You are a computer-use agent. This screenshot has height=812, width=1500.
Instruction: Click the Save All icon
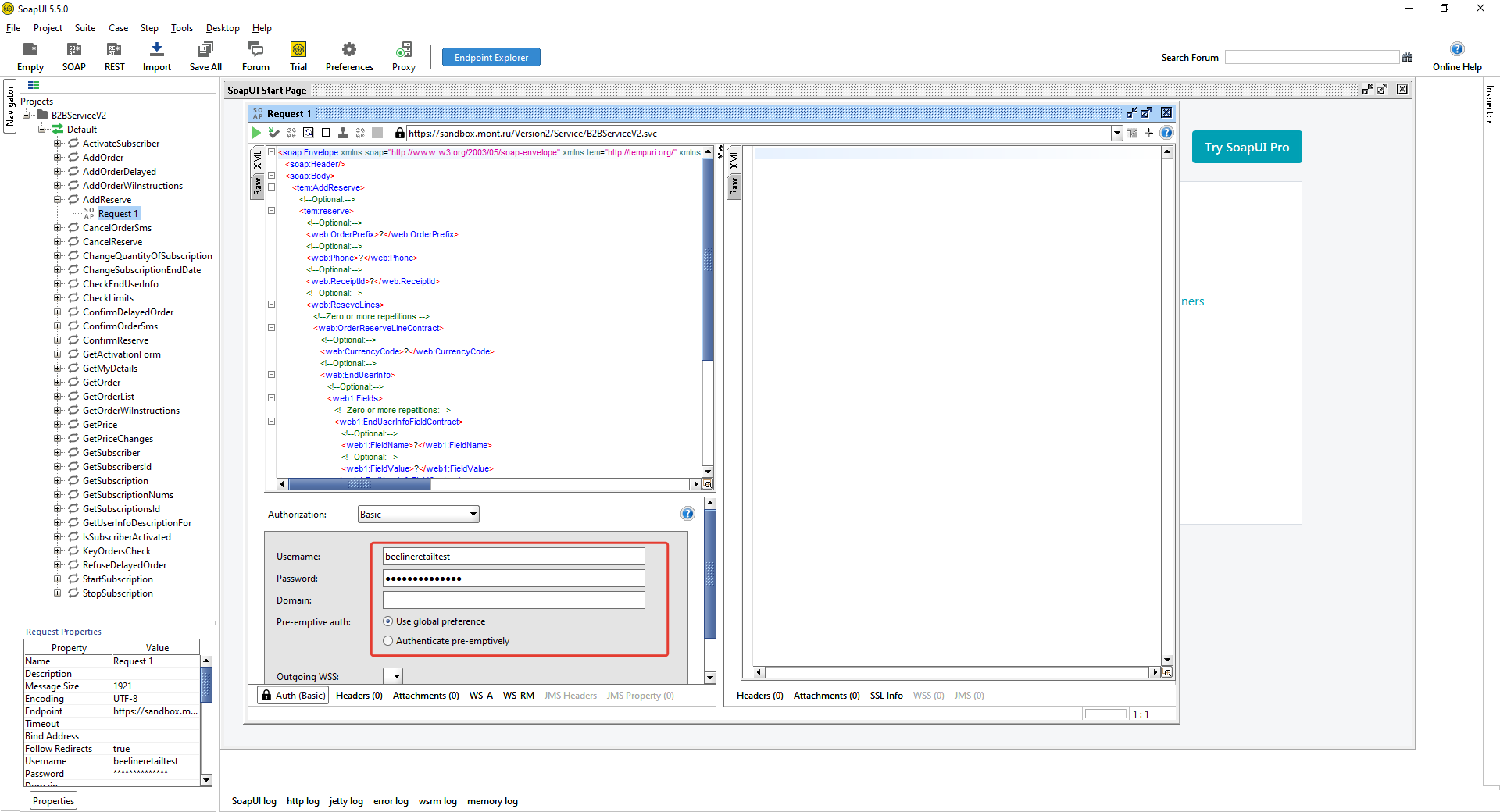click(205, 50)
